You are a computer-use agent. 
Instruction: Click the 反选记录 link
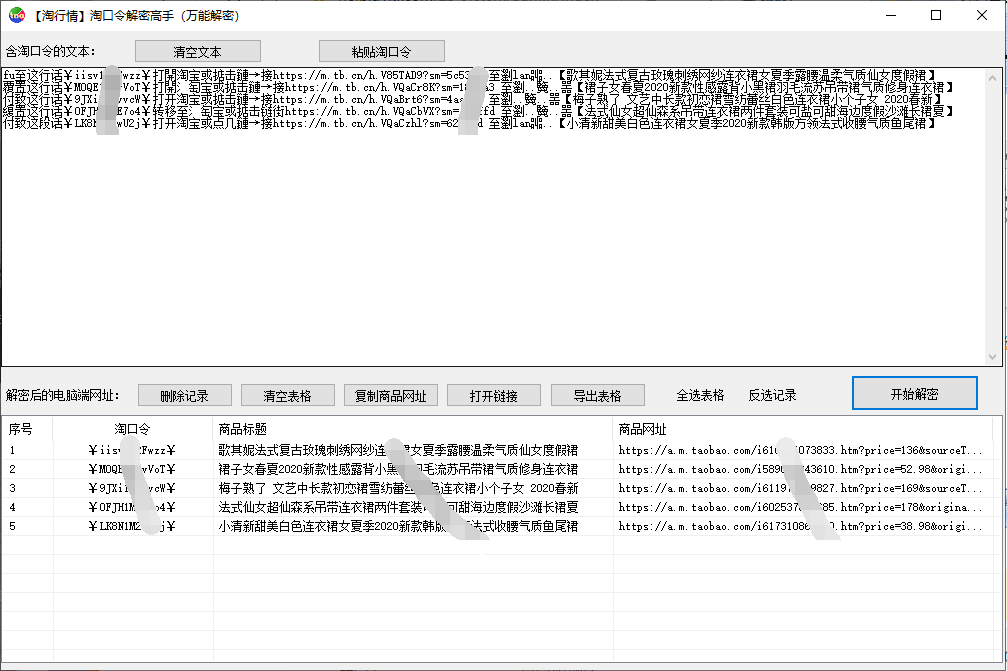[773, 396]
